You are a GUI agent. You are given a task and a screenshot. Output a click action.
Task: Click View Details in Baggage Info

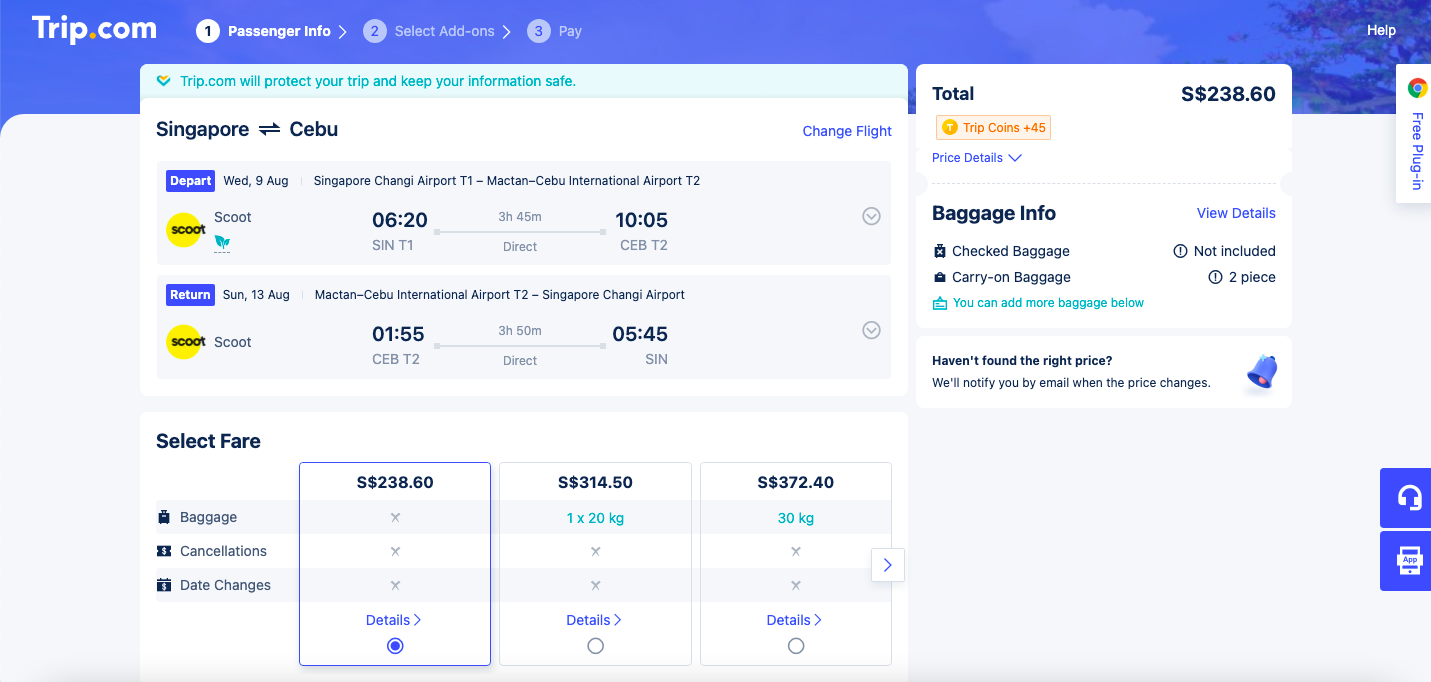pos(1236,213)
